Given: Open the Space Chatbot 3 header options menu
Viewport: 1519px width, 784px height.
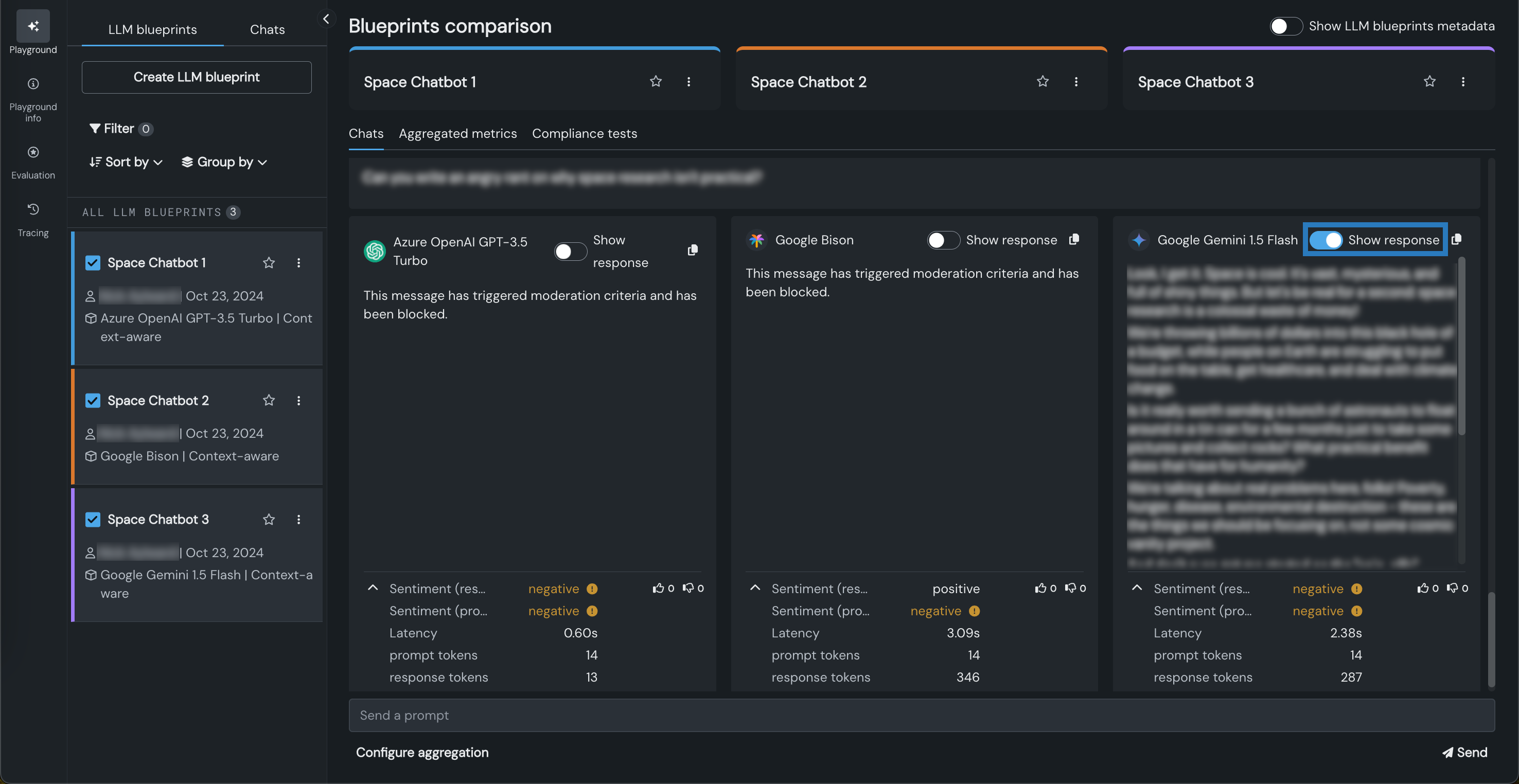Looking at the screenshot, I should click(x=1462, y=82).
